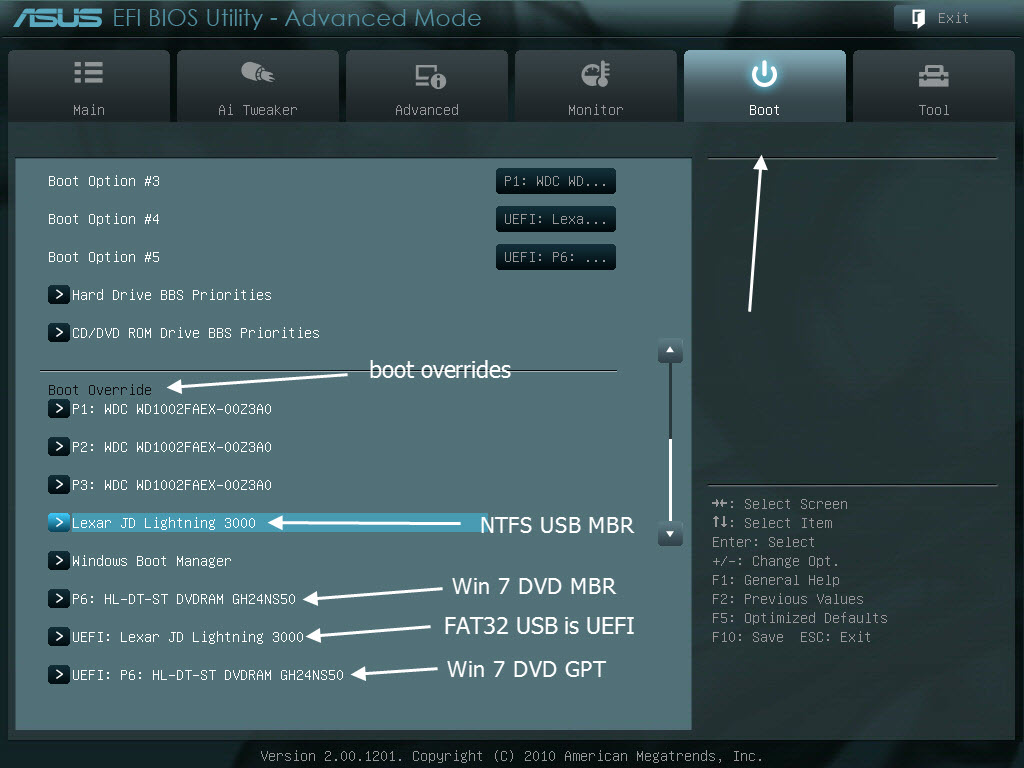Screen dimensions: 1024x768
Task: Click the F5: Optimized Defaults hint
Action: pyautogui.click(x=800, y=618)
